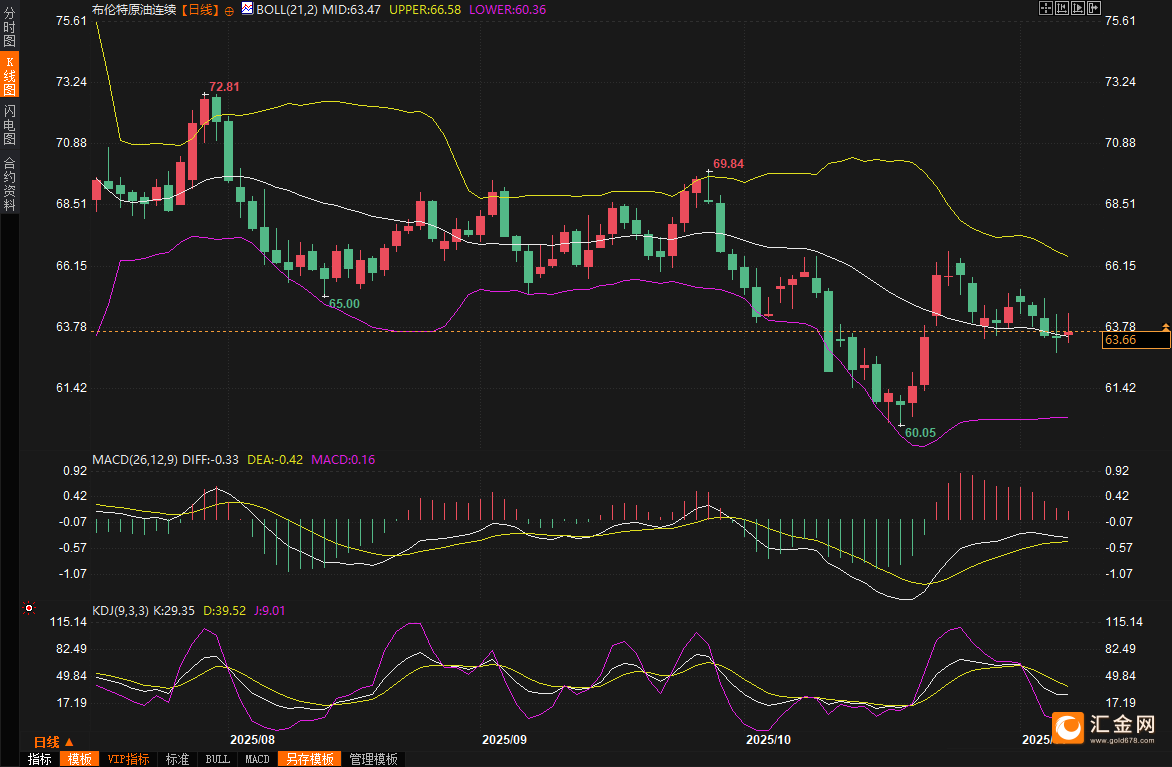Screen dimensions: 1172x767
Task: Click the MID:63.47 value
Action: (x=351, y=10)
